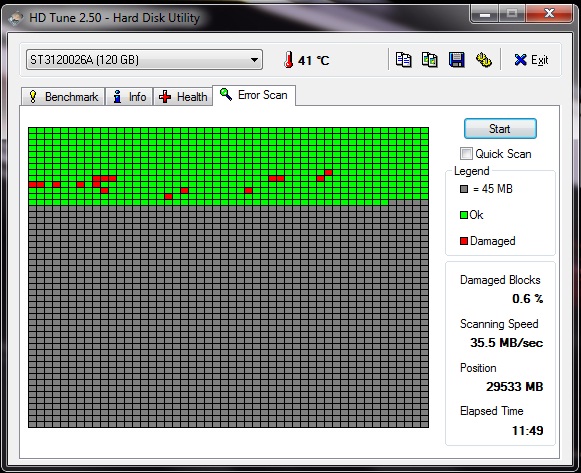Click the blue X Exit icon
The image size is (581, 473).
point(520,60)
